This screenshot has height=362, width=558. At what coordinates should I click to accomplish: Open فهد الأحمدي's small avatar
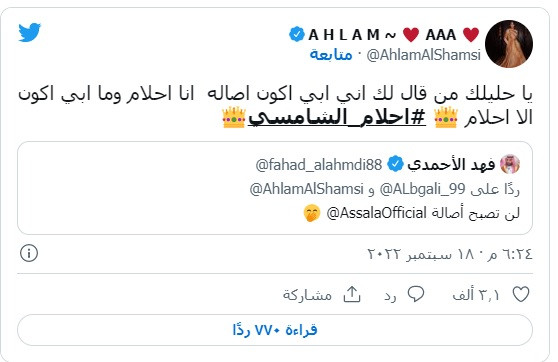(510, 164)
